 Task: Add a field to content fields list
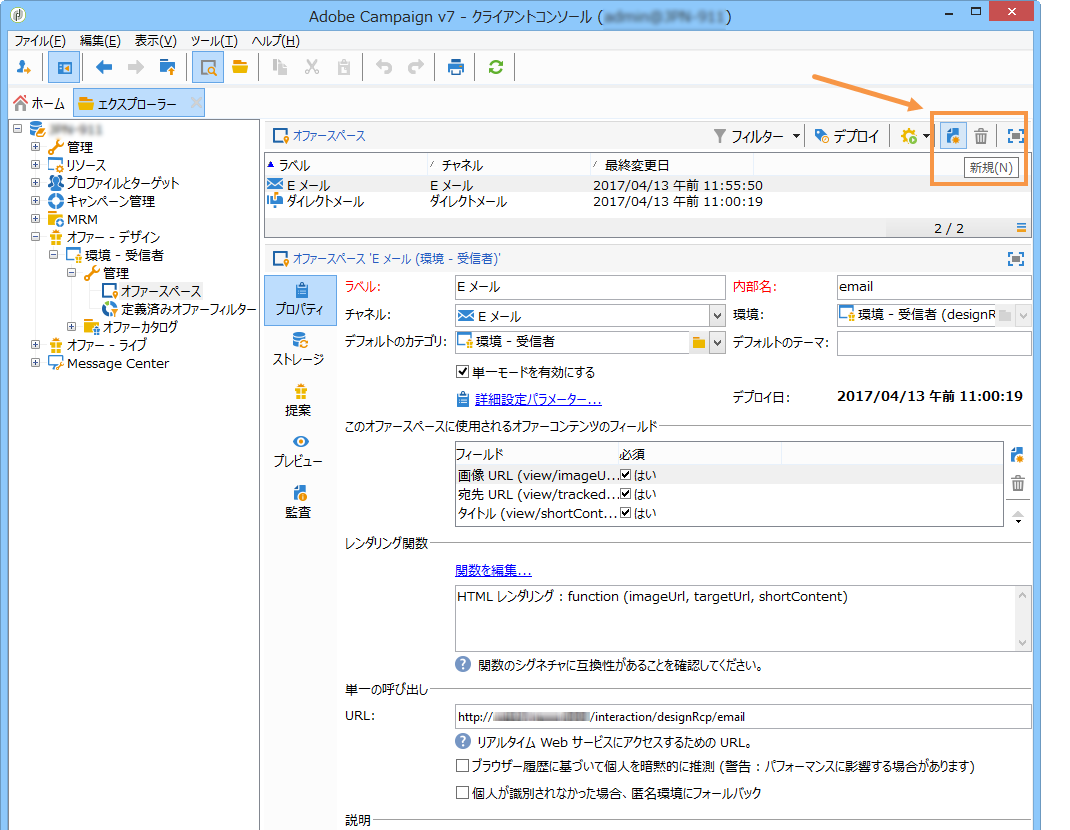click(1017, 455)
